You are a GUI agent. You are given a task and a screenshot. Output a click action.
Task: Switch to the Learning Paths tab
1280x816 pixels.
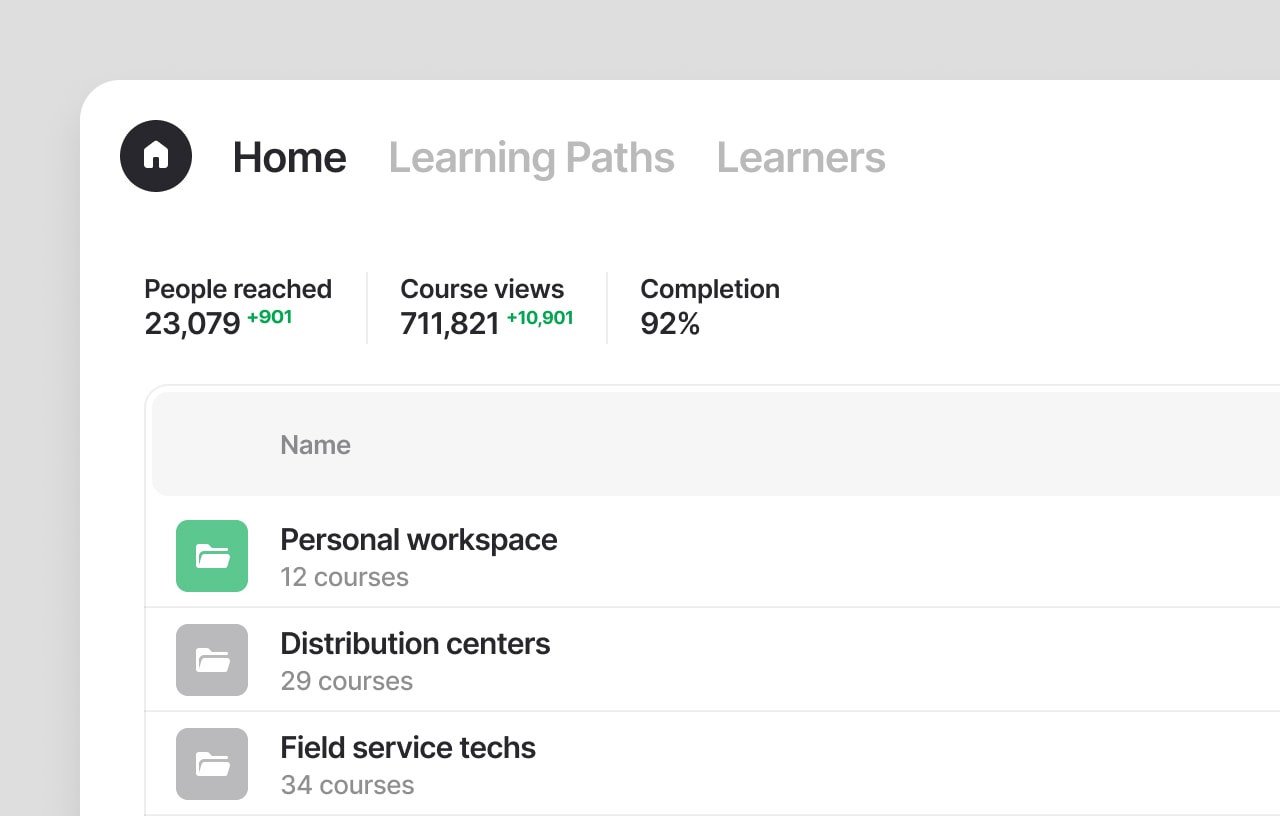pos(532,158)
